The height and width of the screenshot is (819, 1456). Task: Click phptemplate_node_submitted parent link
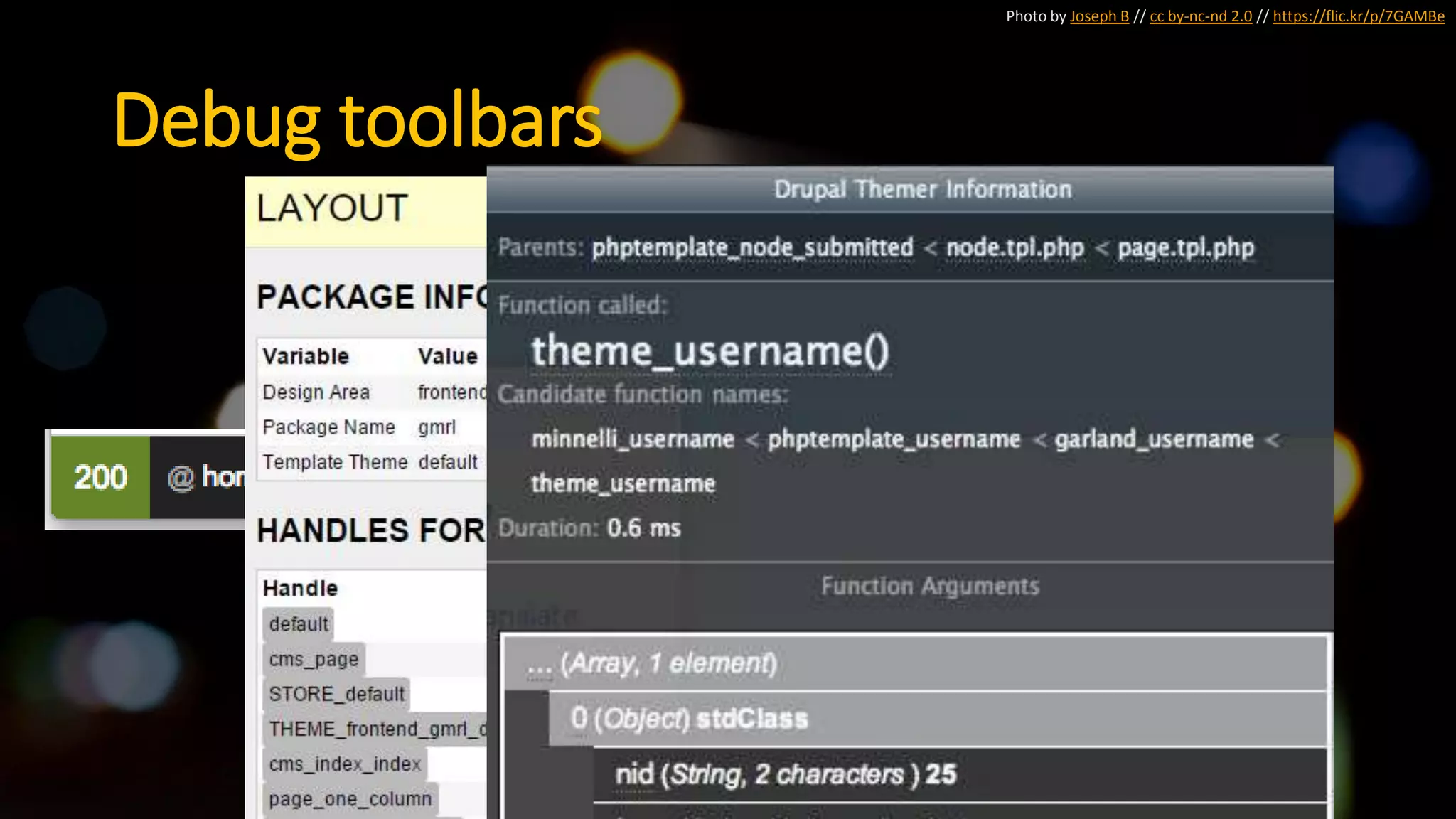point(752,247)
